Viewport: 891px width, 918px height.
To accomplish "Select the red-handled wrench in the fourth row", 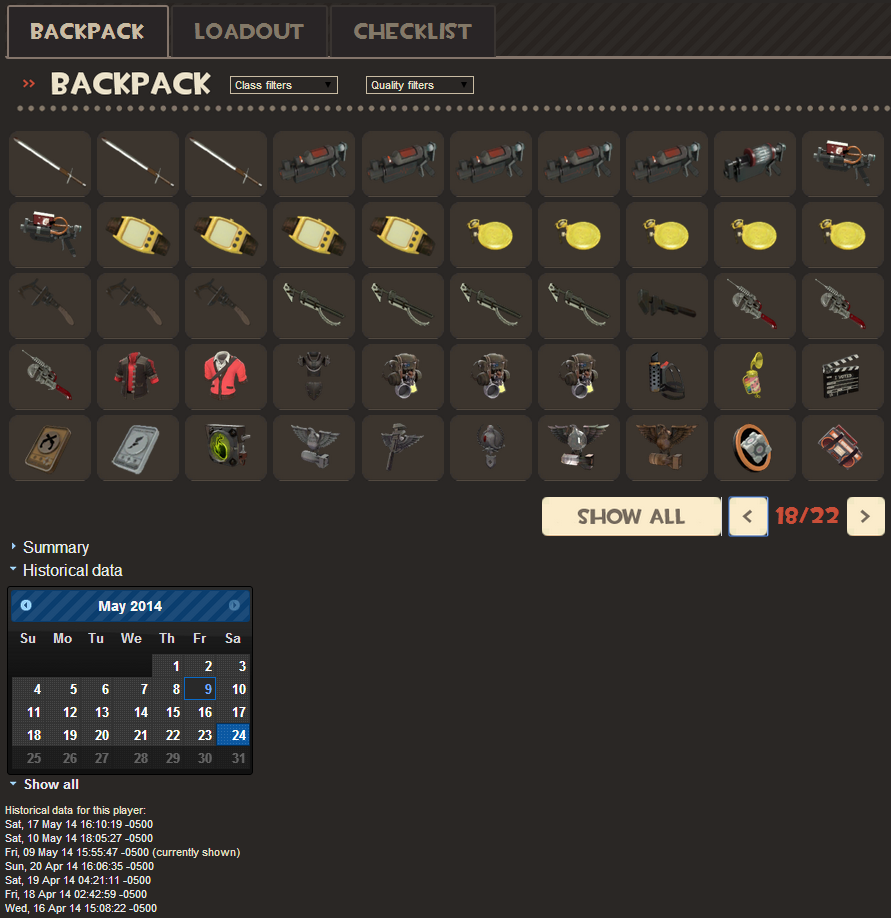I will [50, 376].
